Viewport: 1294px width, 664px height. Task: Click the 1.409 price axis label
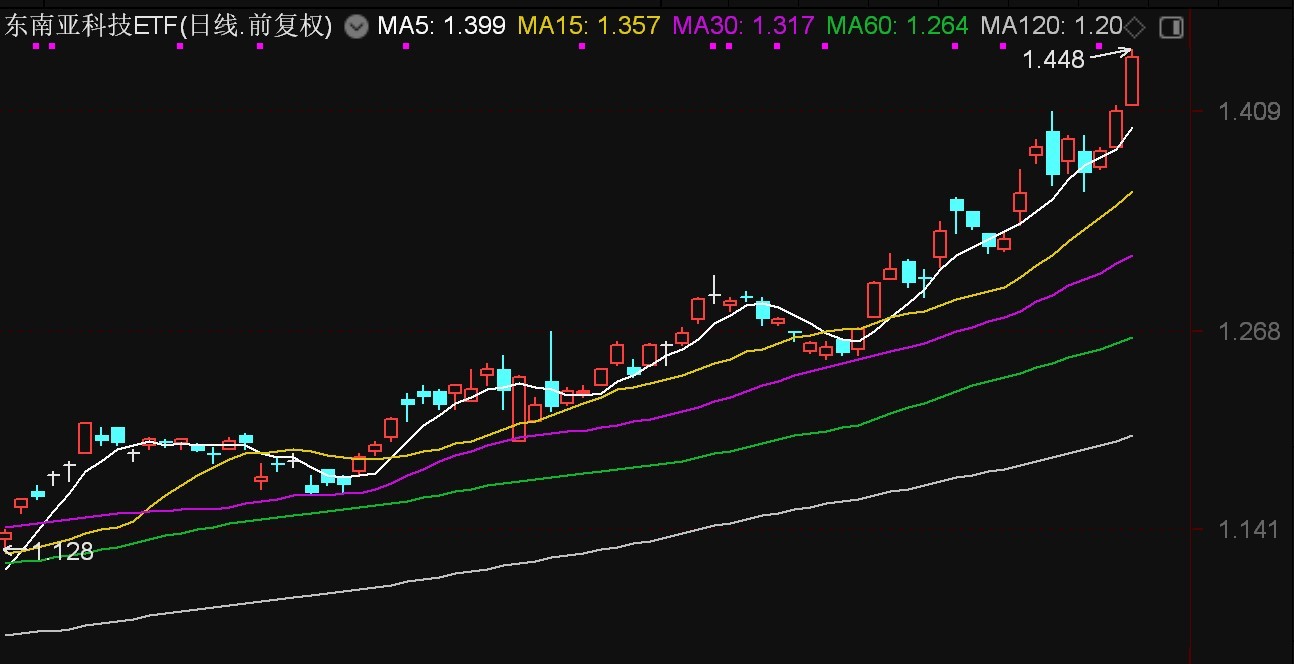click(1250, 111)
